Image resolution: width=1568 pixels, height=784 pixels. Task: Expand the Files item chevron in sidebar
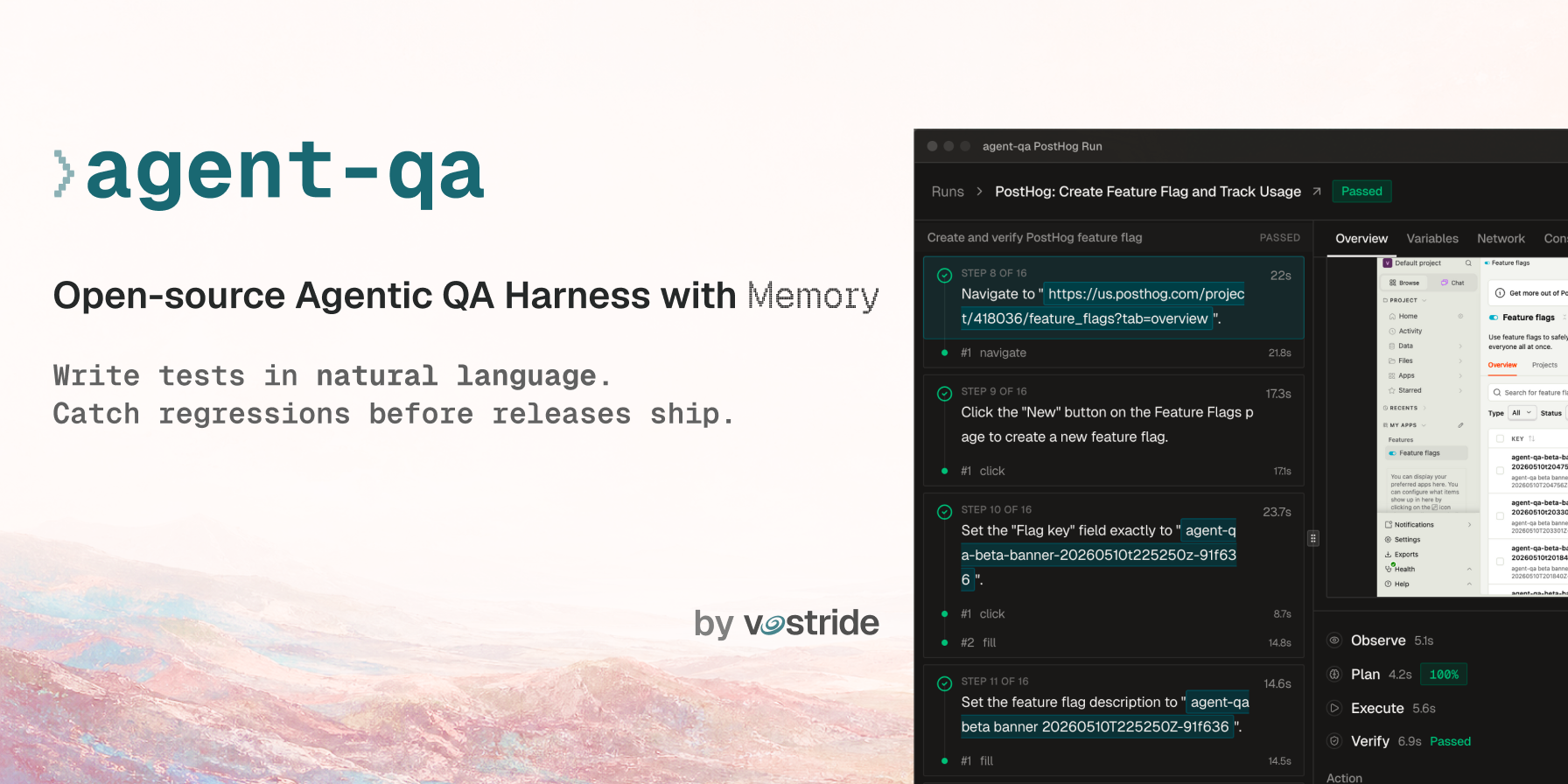(1460, 360)
